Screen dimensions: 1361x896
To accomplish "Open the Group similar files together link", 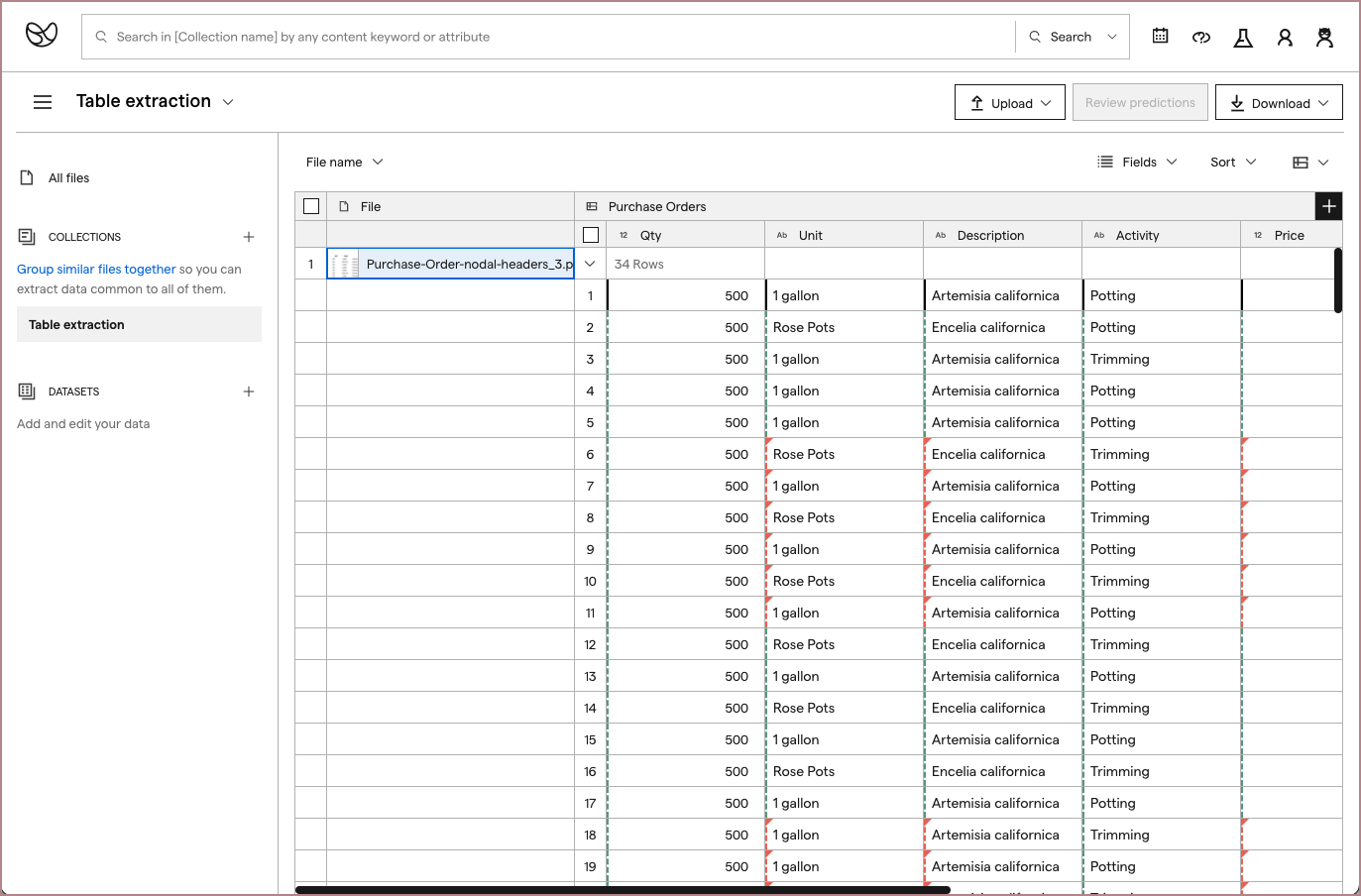I will tap(95, 269).
